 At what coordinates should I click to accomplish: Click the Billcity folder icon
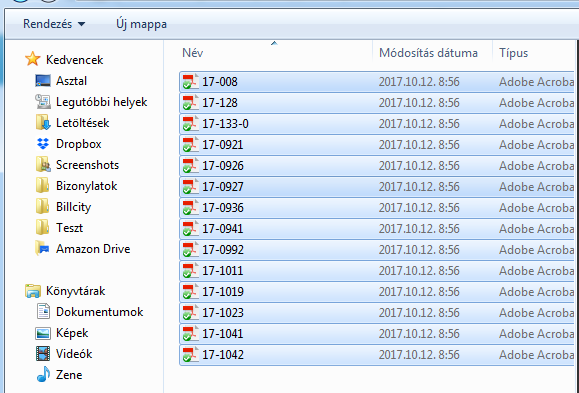(42, 207)
